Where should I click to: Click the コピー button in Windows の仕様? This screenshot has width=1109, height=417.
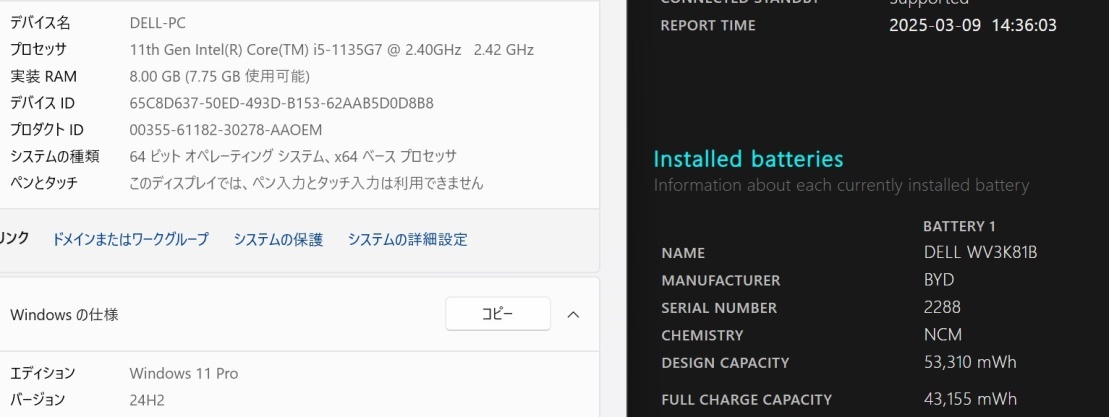(498, 314)
